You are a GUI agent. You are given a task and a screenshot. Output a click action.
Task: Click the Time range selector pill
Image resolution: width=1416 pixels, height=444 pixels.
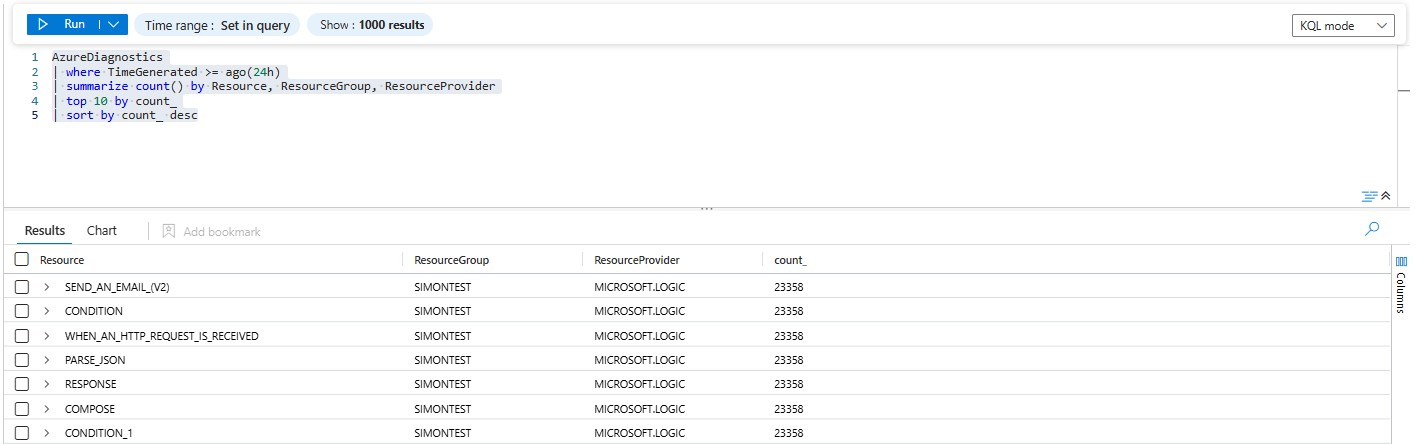(x=217, y=25)
